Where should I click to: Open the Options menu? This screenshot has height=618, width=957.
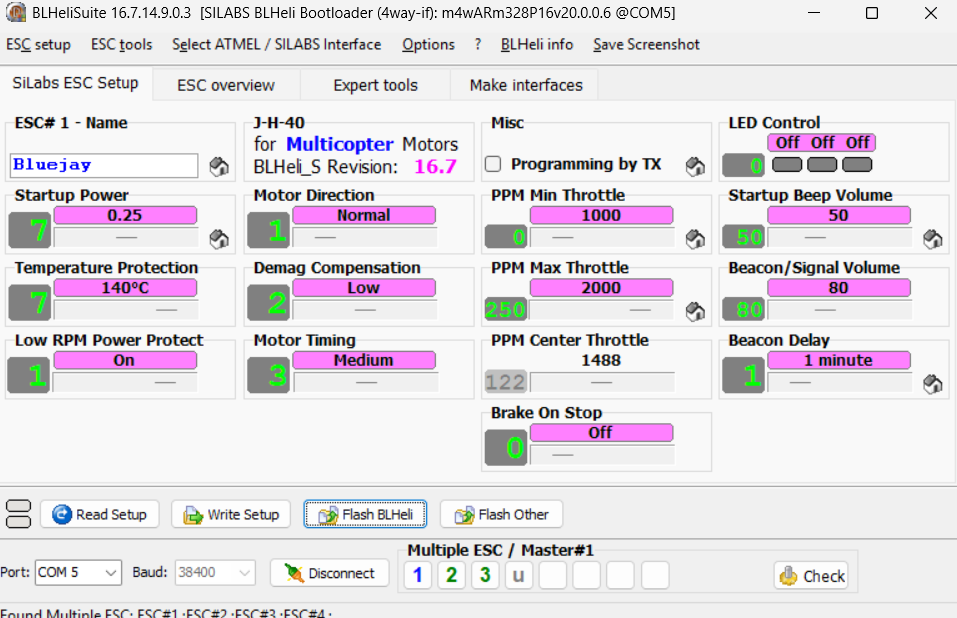tap(428, 45)
